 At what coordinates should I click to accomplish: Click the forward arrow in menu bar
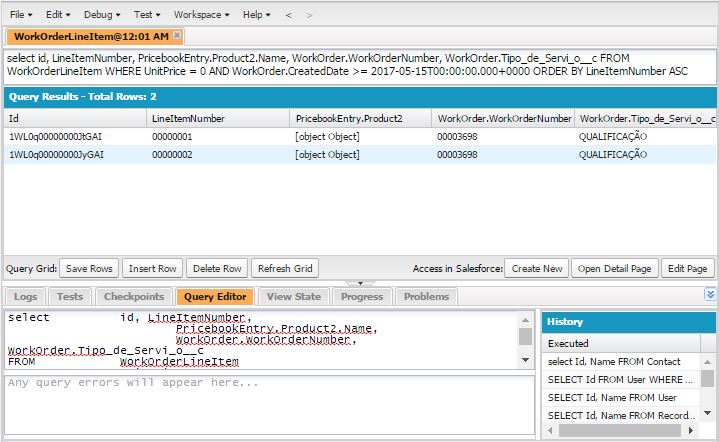308,15
